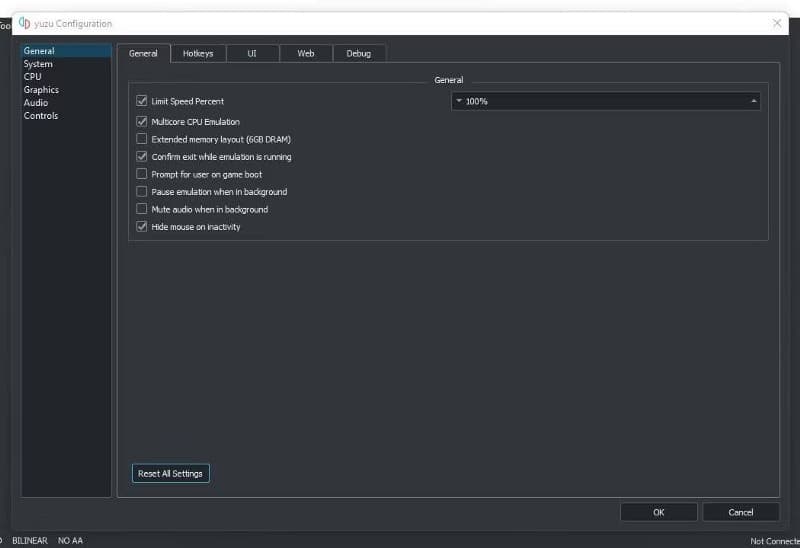The height and width of the screenshot is (548, 800).
Task: Click the 100% speed value field
Action: pos(606,101)
